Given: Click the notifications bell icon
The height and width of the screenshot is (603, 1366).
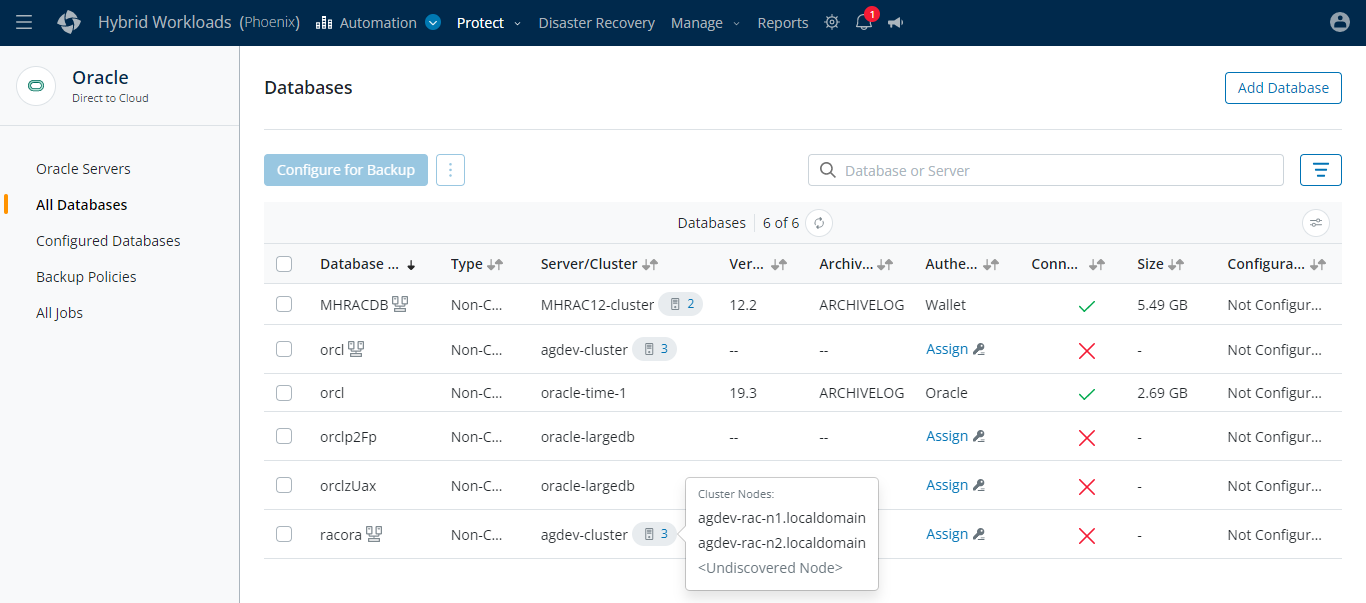Looking at the screenshot, I should click(864, 23).
